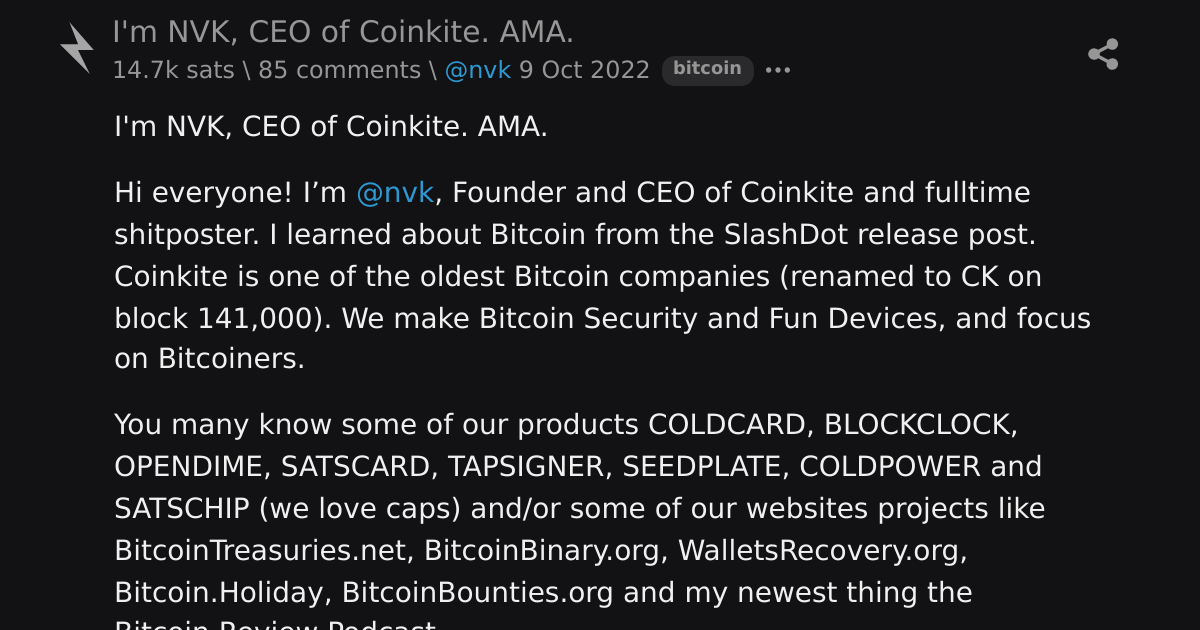Click the 9 Oct 2022 timestamp
The image size is (1200, 630).
(x=585, y=70)
